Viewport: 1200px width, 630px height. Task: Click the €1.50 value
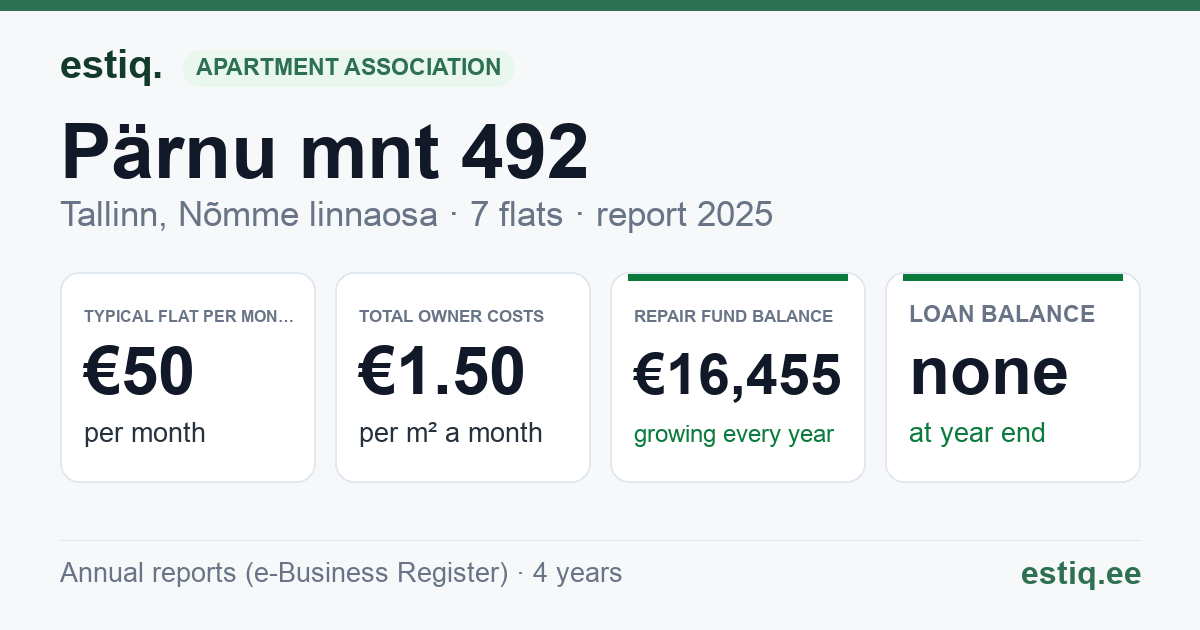442,372
